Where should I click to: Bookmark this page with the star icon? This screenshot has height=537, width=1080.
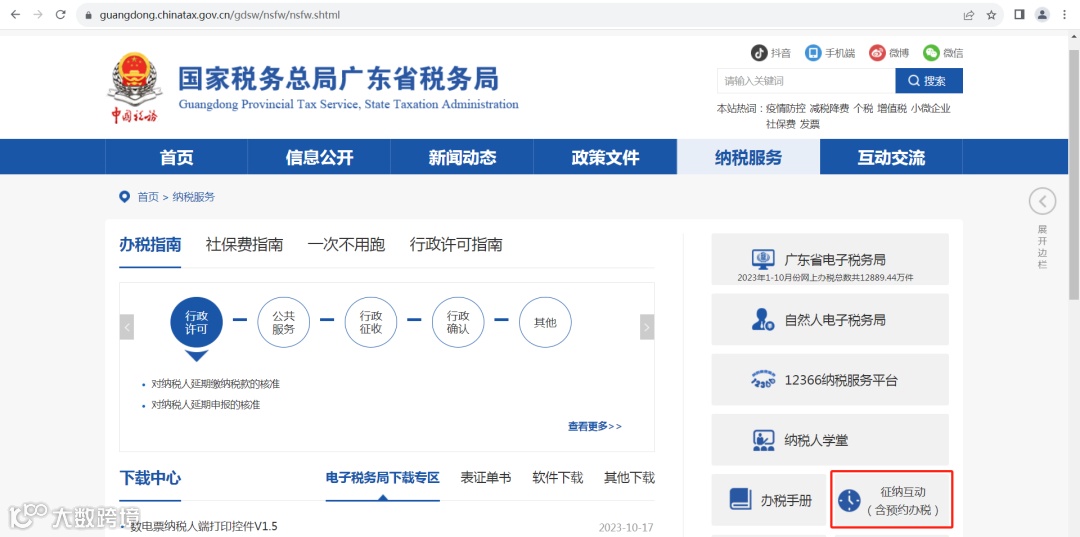click(x=991, y=14)
